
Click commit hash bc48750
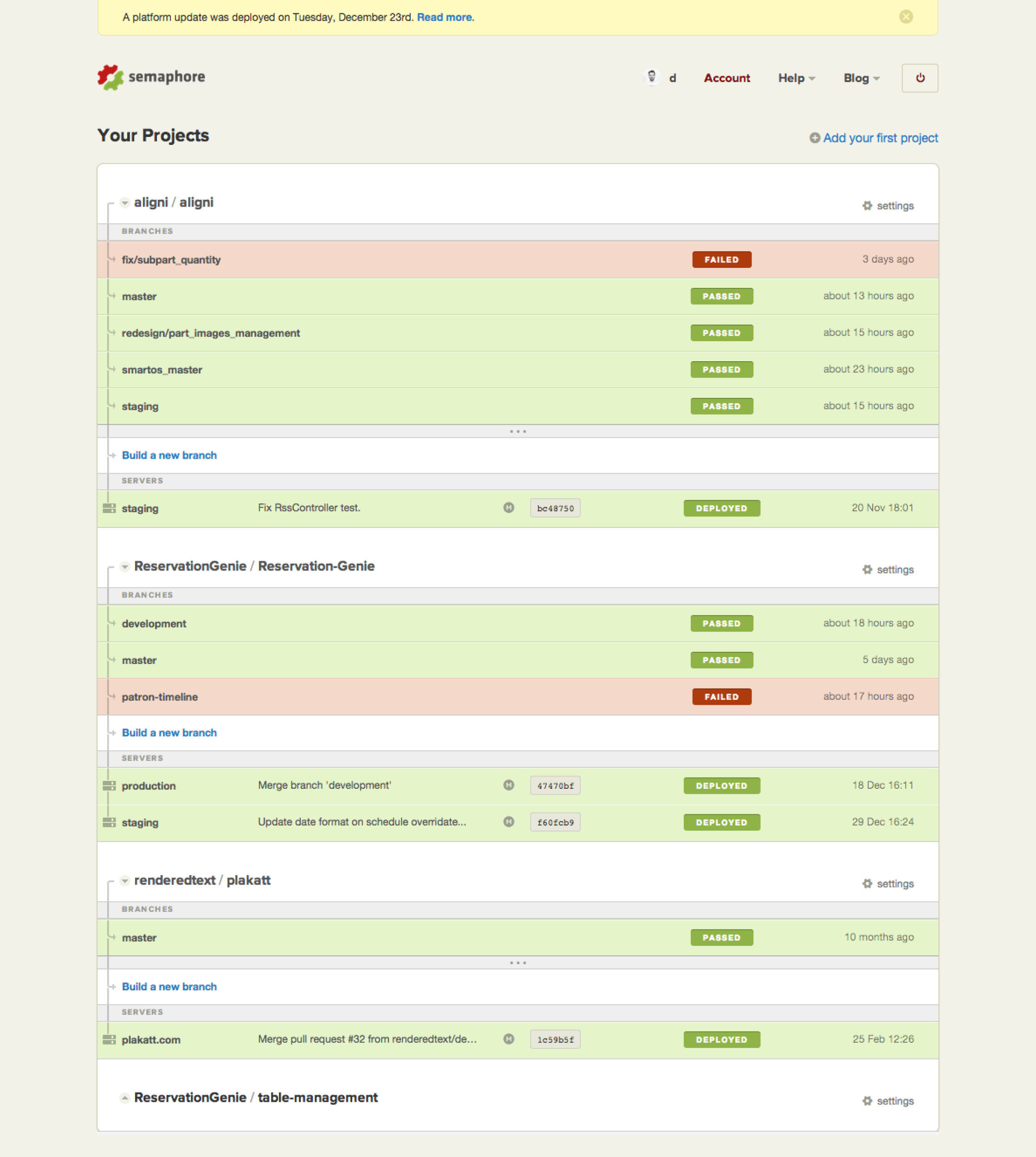coord(555,508)
